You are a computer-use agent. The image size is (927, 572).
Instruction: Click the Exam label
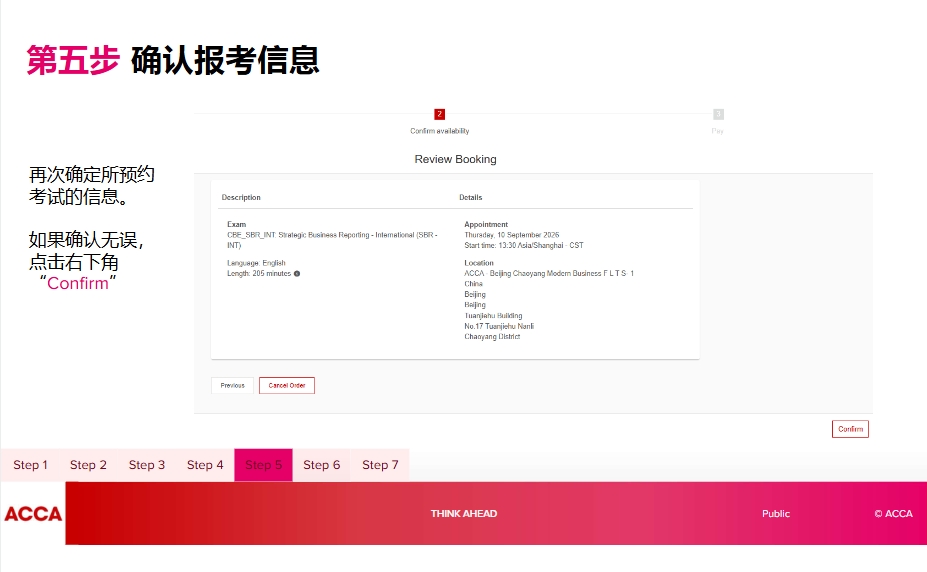[x=236, y=225]
